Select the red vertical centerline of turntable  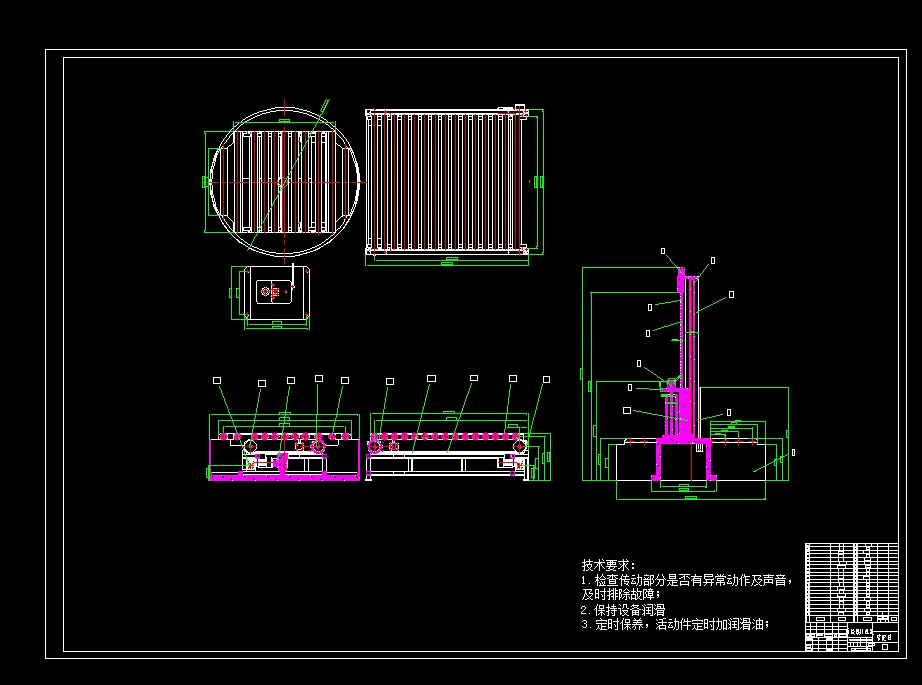(285, 182)
